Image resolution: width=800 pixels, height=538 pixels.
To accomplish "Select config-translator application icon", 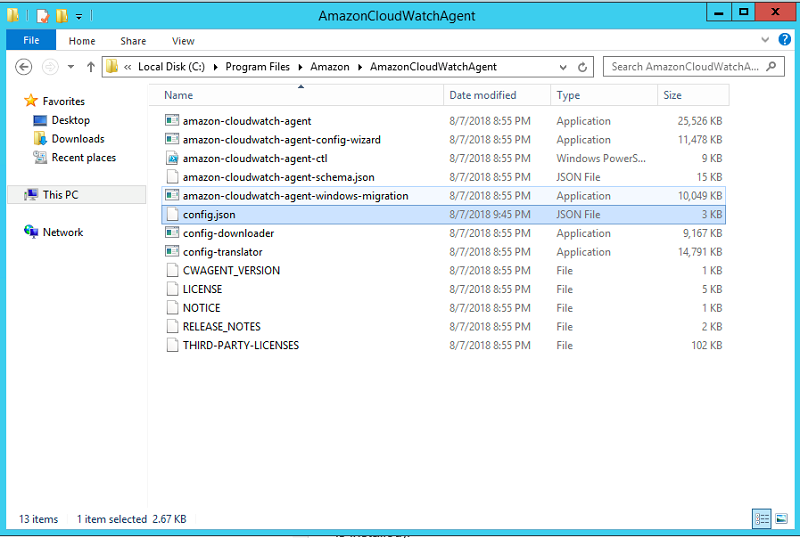I will (172, 252).
